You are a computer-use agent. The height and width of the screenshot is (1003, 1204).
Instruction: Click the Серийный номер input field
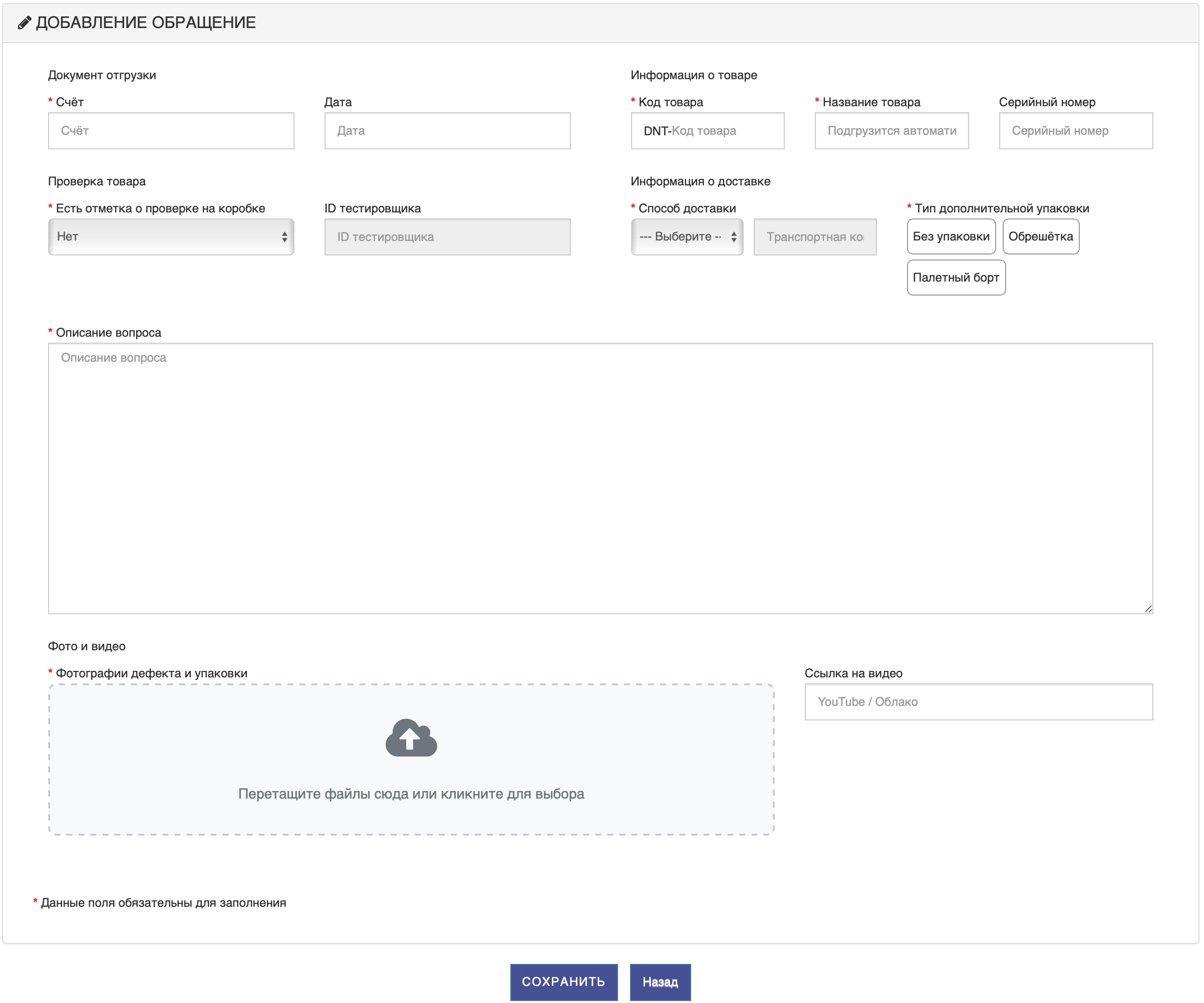[1076, 131]
